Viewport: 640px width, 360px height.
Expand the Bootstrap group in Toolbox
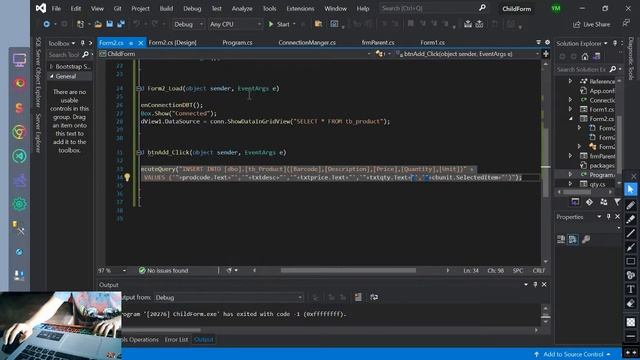[51, 67]
